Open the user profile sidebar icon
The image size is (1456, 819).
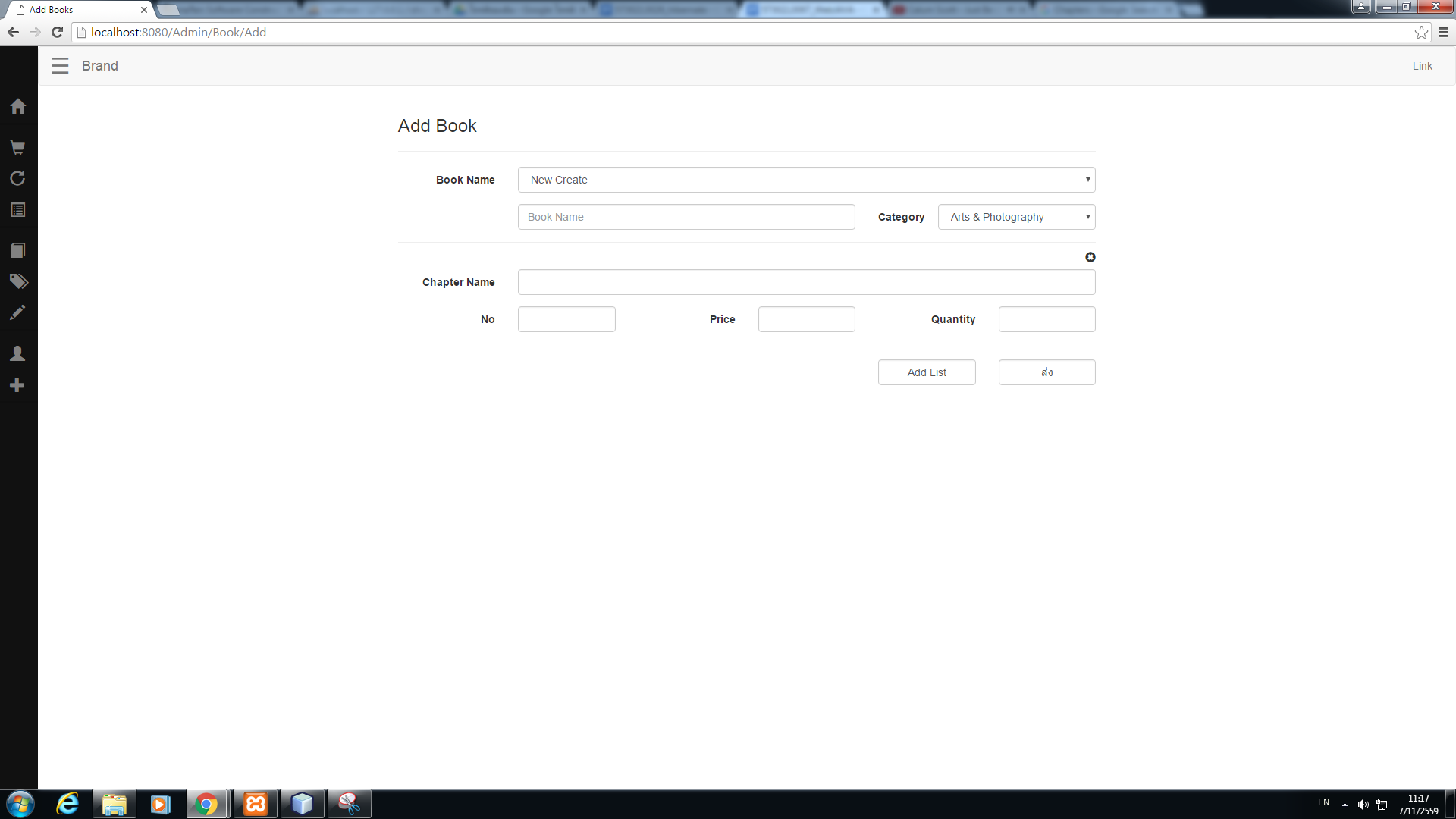pos(18,354)
